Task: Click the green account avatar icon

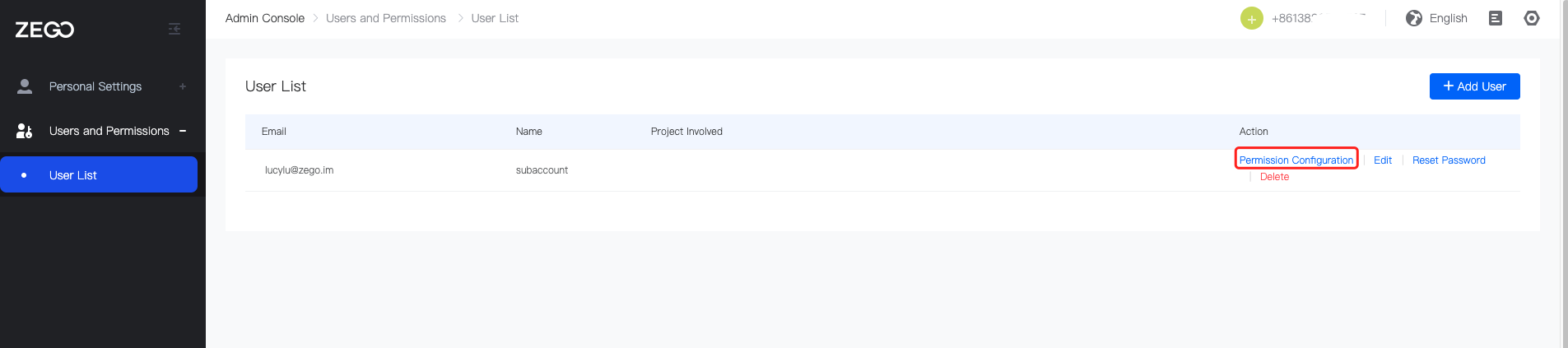Action: 1251,18
